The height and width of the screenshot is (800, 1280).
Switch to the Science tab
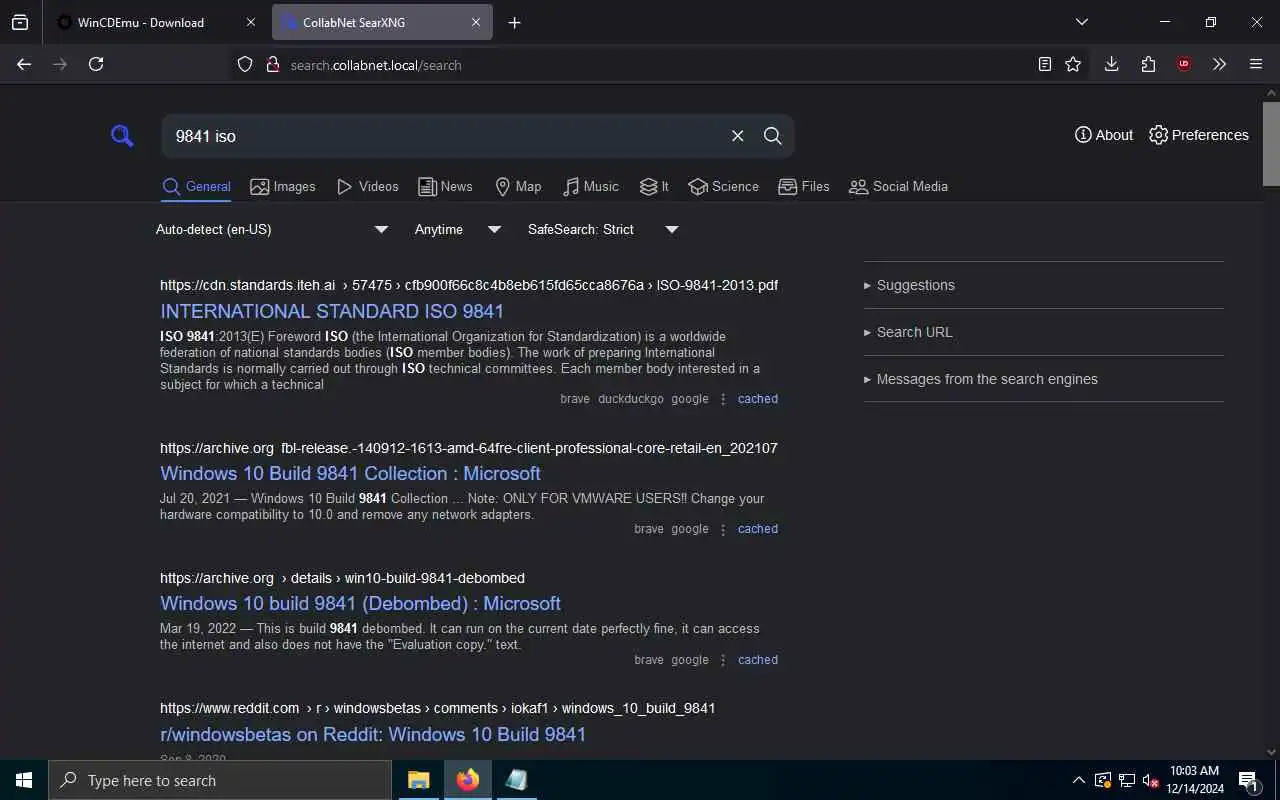pyautogui.click(x=723, y=187)
